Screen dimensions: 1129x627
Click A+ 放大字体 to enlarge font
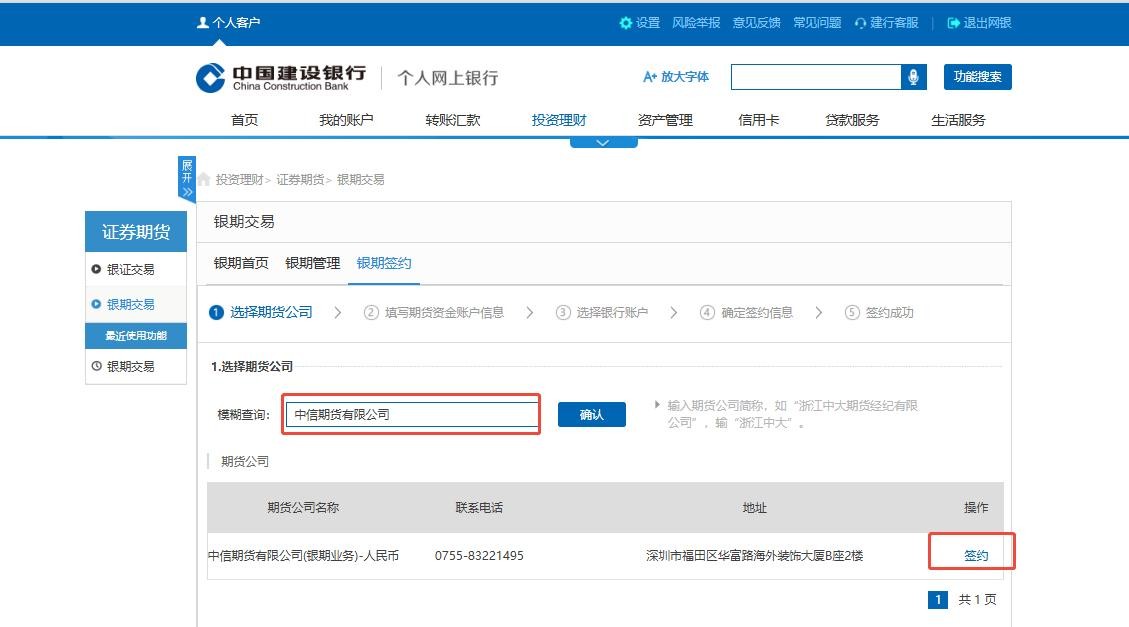click(675, 76)
